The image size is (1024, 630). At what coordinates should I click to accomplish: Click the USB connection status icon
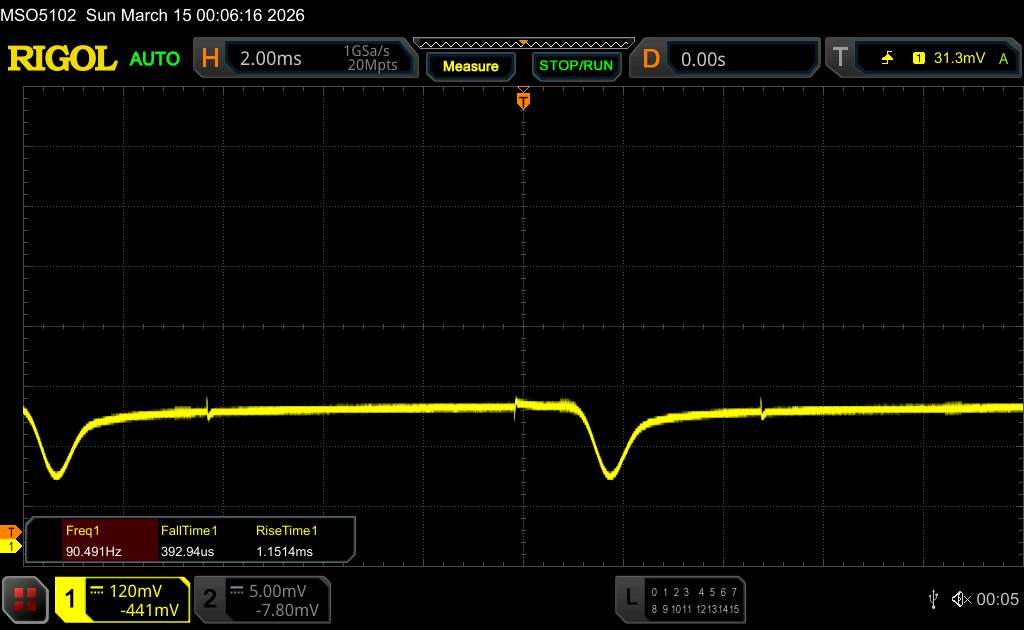pyautogui.click(x=933, y=599)
